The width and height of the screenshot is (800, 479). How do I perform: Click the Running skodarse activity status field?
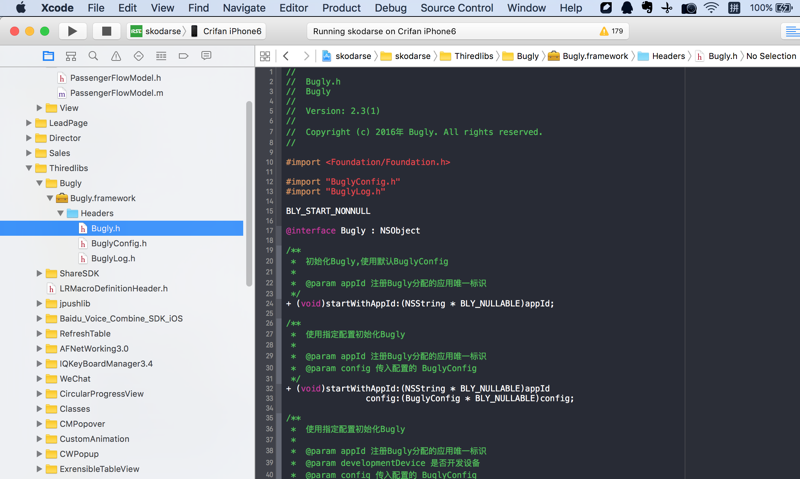click(x=468, y=31)
